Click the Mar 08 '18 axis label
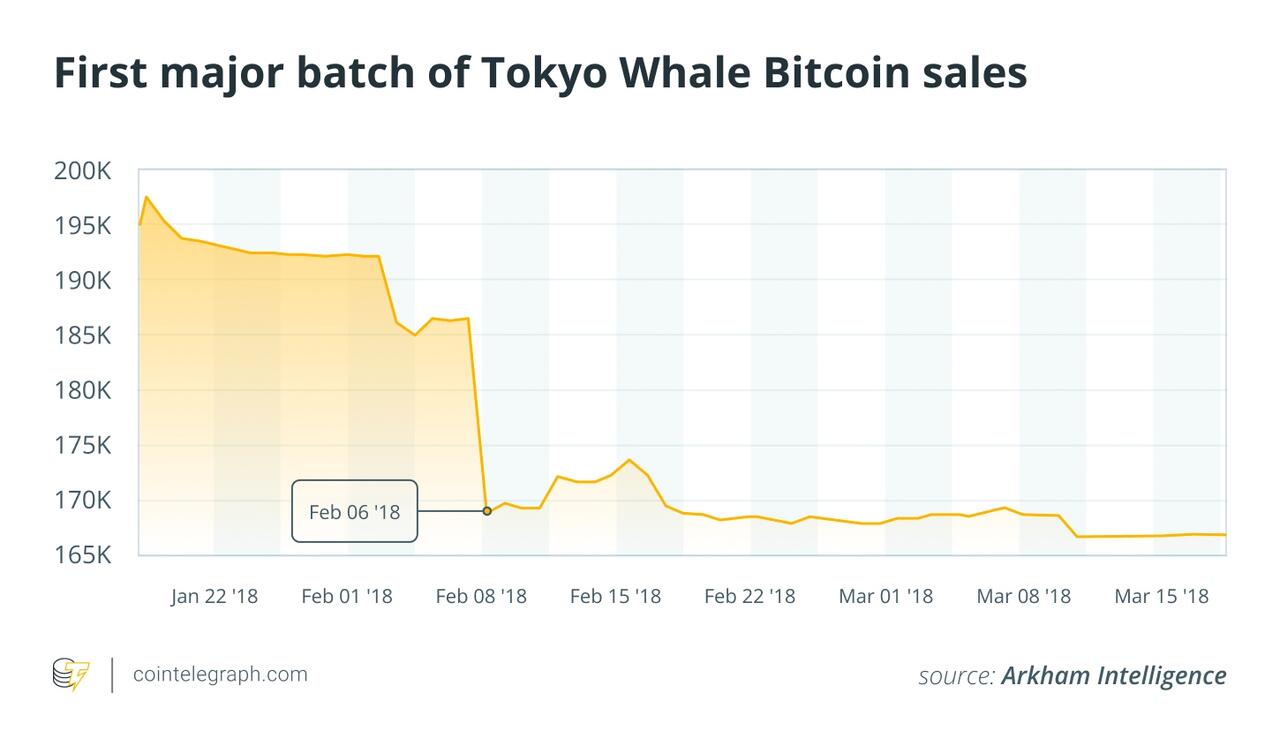Image resolution: width=1280 pixels, height=746 pixels. [x=1023, y=597]
